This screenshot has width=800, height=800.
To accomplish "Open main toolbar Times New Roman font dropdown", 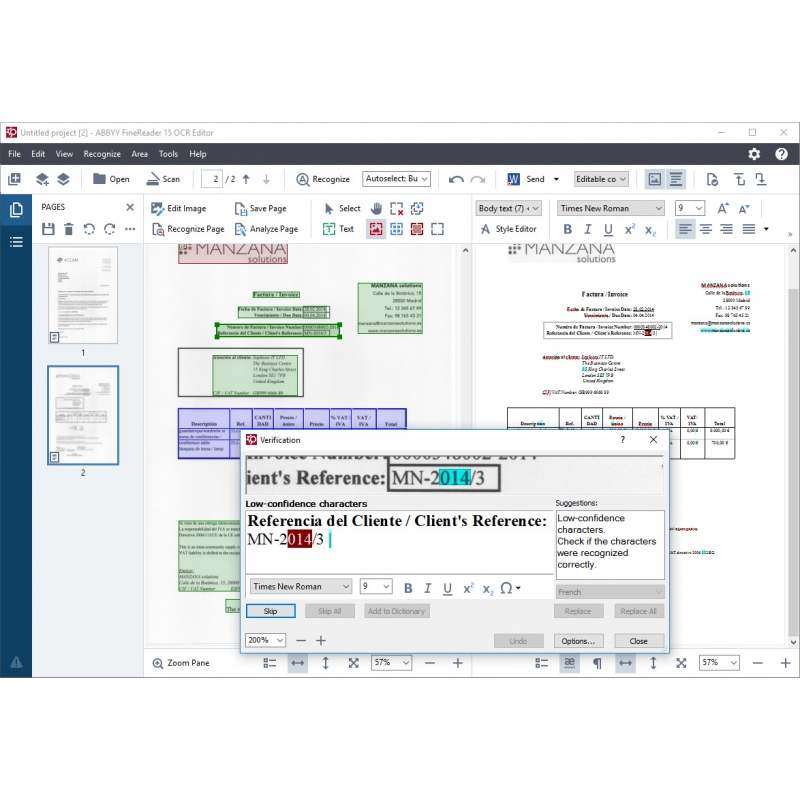I will pyautogui.click(x=611, y=208).
